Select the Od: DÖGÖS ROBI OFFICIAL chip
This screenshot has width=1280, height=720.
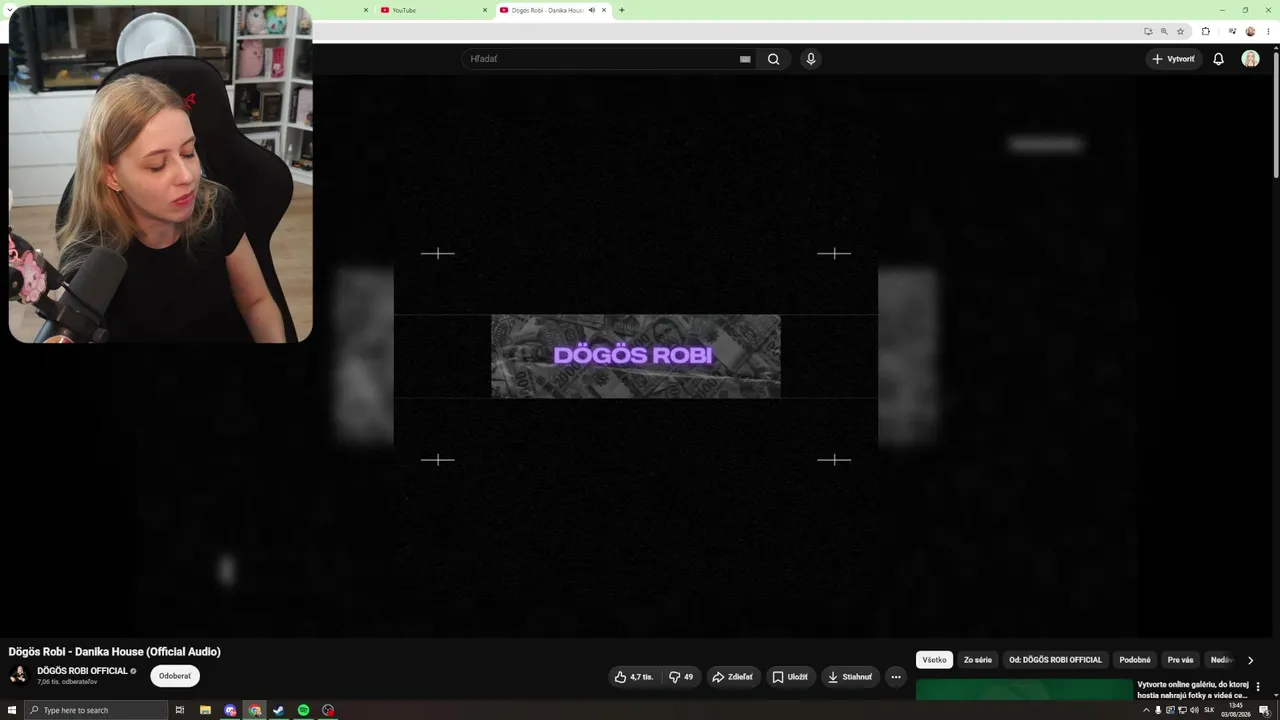tap(1055, 660)
